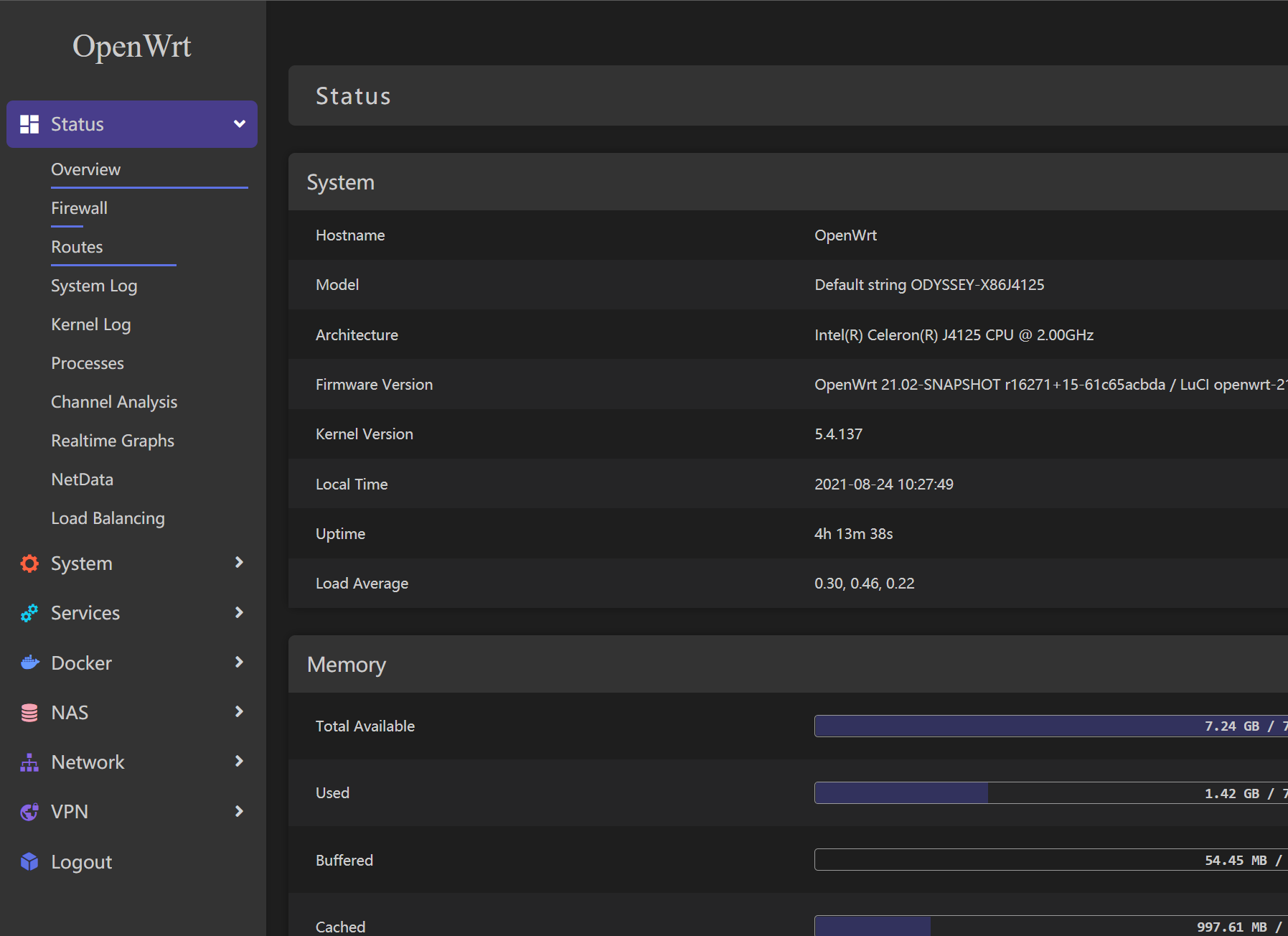
Task: Open Load Balancing status
Action: click(108, 518)
